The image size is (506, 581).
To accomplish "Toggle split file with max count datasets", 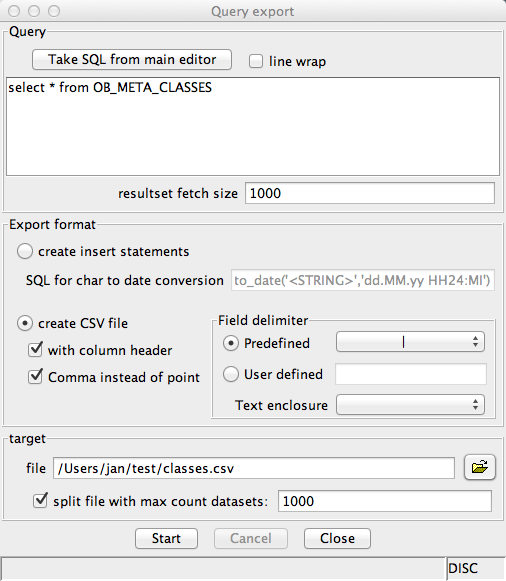I will (40, 501).
